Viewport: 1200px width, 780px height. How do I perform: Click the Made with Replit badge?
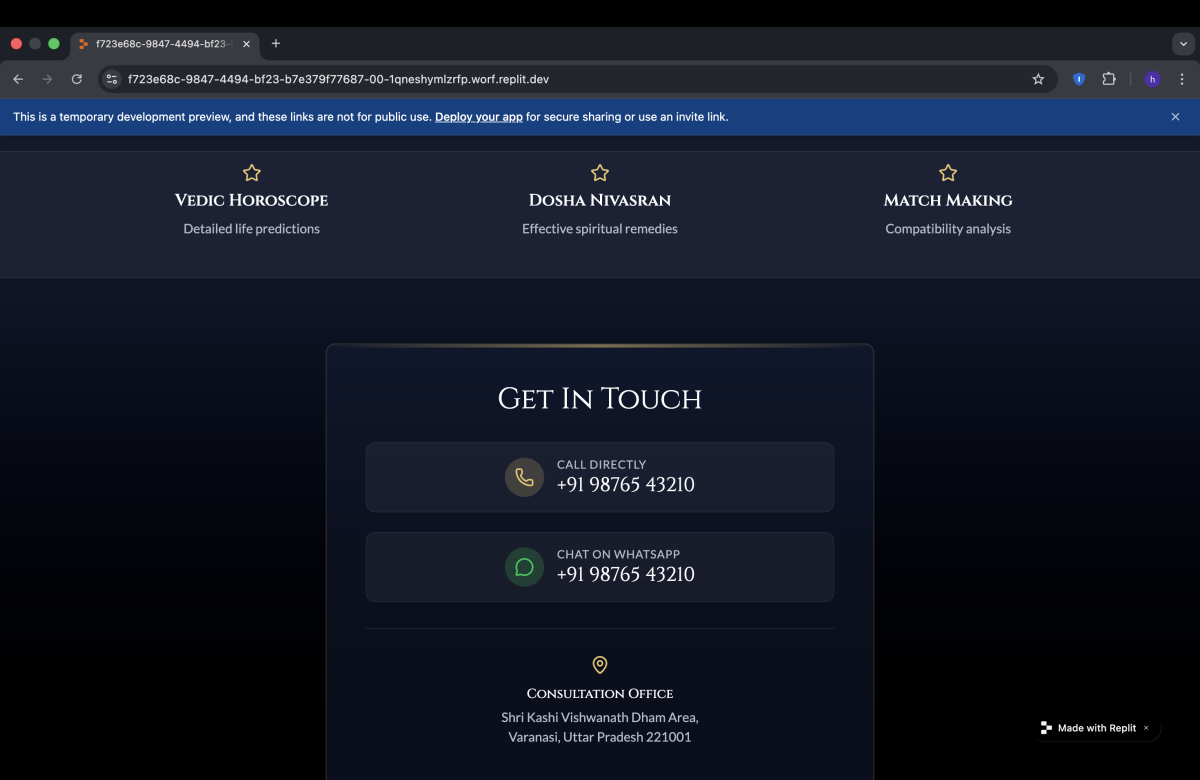pyautogui.click(x=1090, y=728)
